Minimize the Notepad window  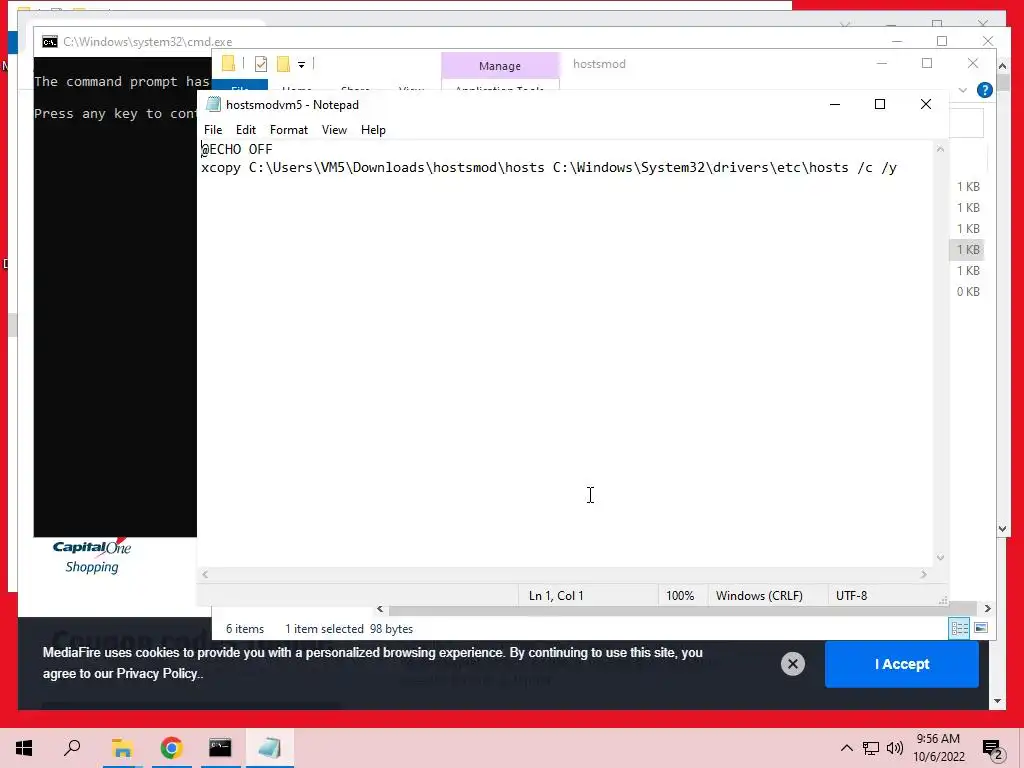tap(835, 104)
